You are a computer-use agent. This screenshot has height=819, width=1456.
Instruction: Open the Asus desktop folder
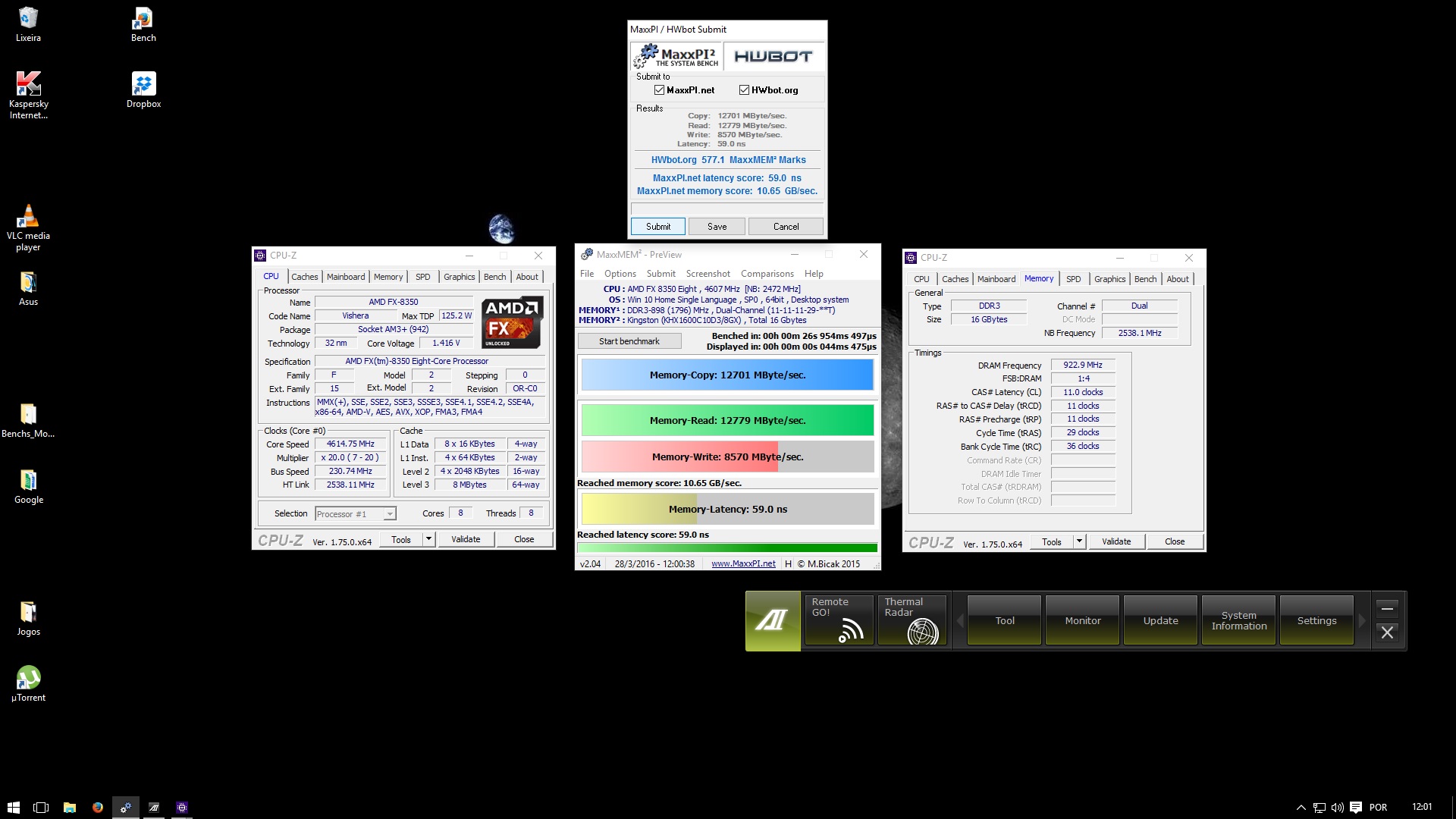click(28, 288)
